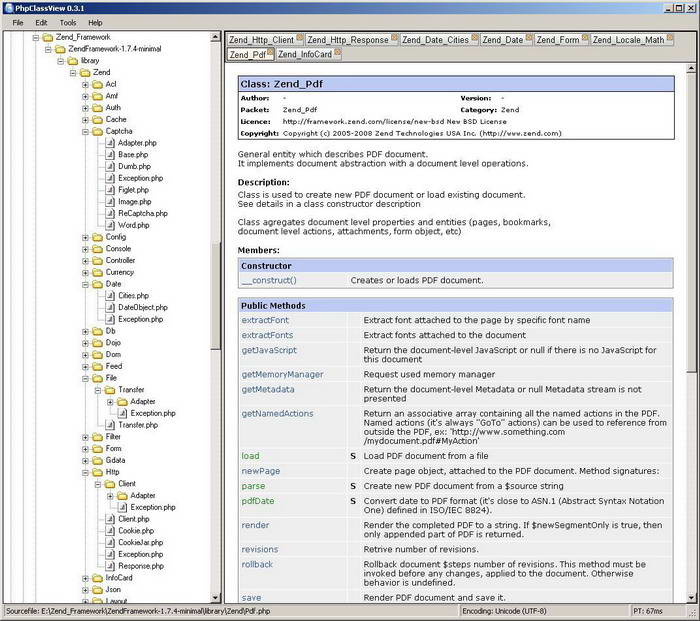Close the Zend_InfoCard tab using its icon
This screenshot has height=621, width=700.
tap(338, 54)
